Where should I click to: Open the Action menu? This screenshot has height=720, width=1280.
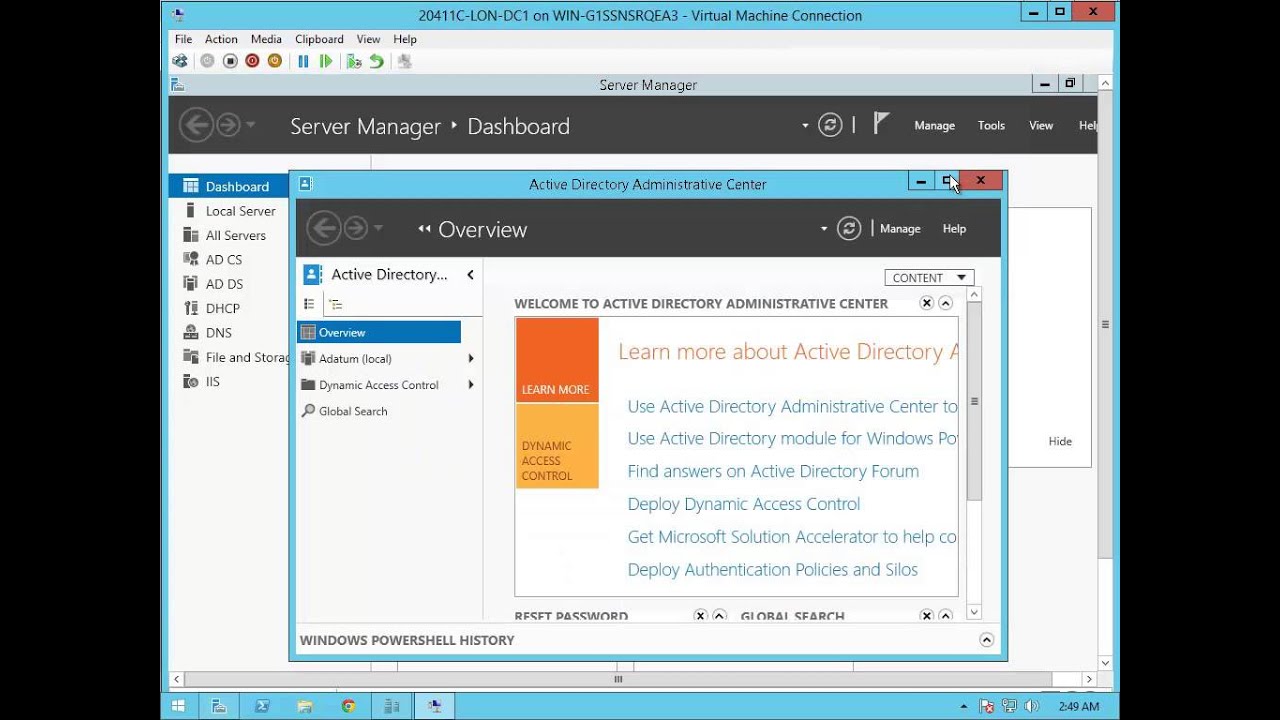pyautogui.click(x=221, y=39)
